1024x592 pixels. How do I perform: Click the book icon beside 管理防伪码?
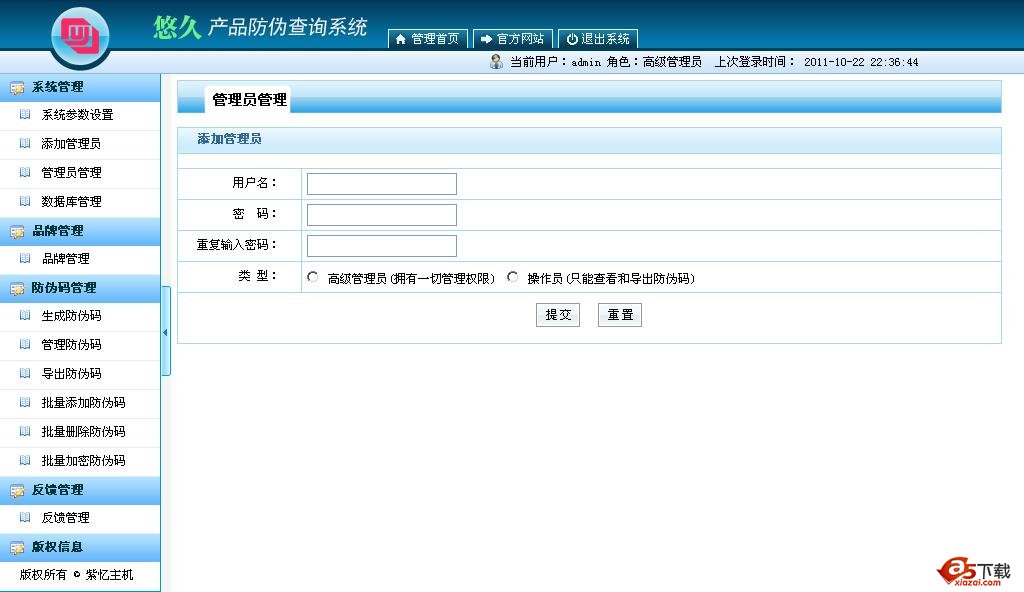[25, 344]
